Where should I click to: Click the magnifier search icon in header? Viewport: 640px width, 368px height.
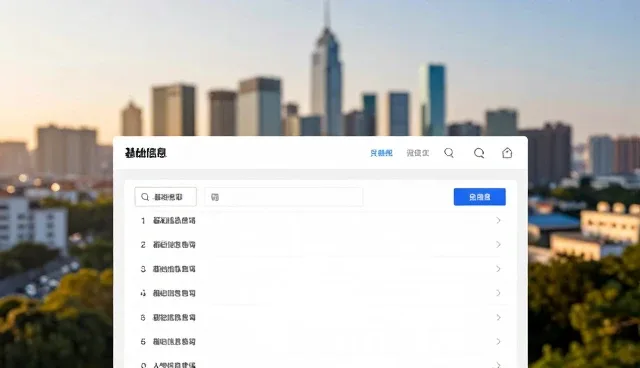pos(449,153)
